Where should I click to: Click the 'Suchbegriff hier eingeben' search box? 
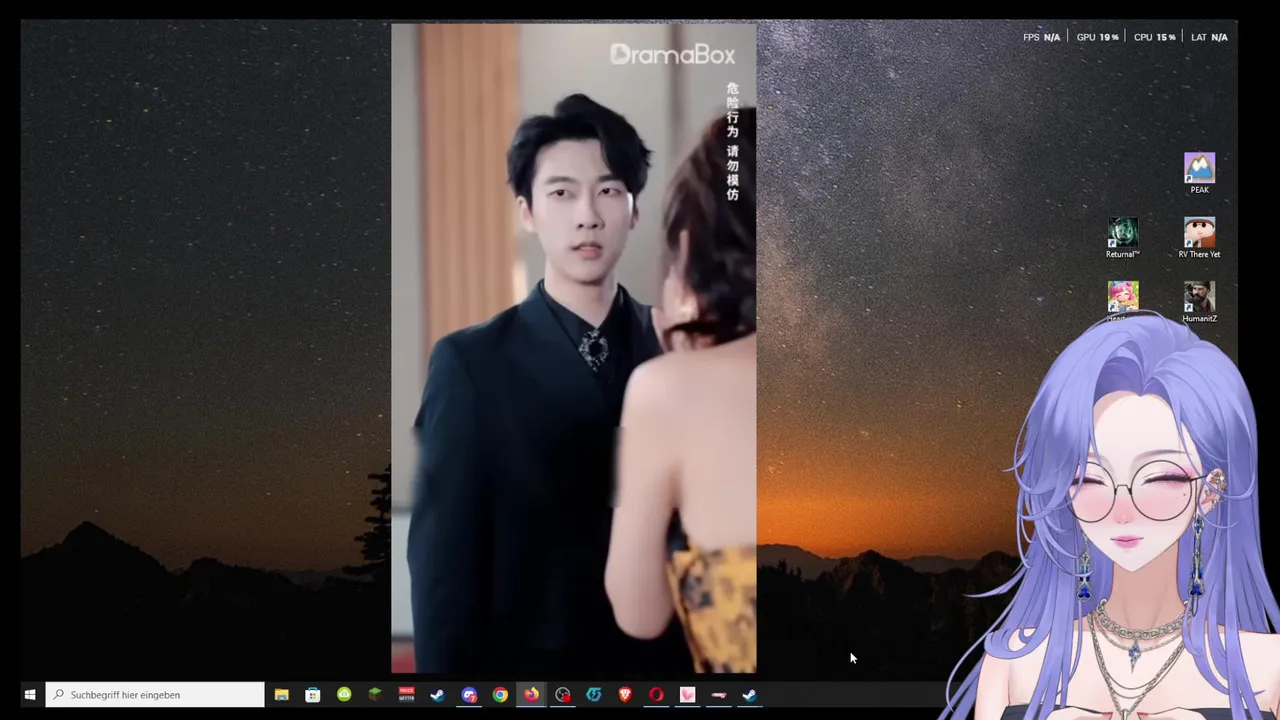(155, 695)
